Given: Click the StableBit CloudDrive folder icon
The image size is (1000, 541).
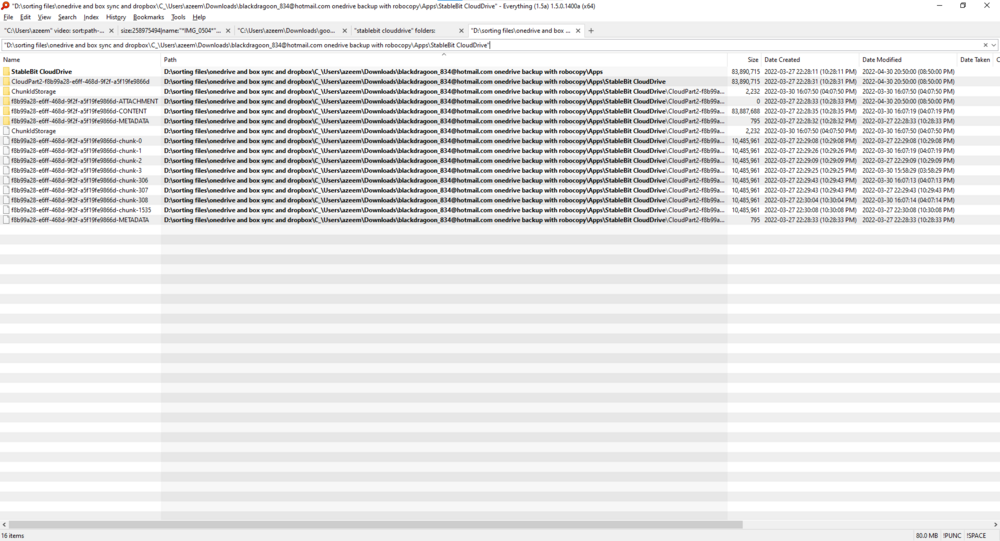Looking at the screenshot, I should [x=6, y=72].
